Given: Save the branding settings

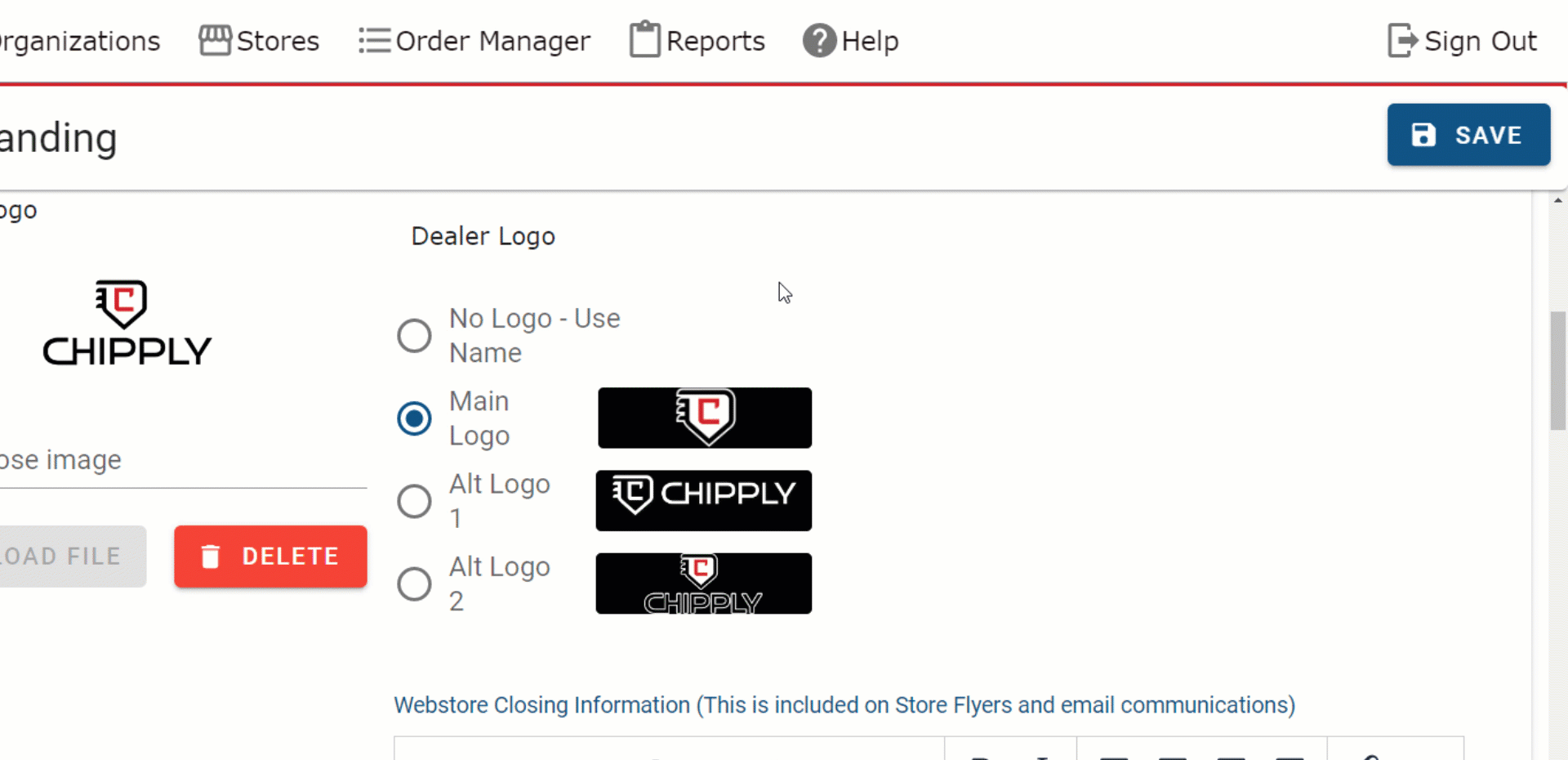Looking at the screenshot, I should coord(1468,135).
